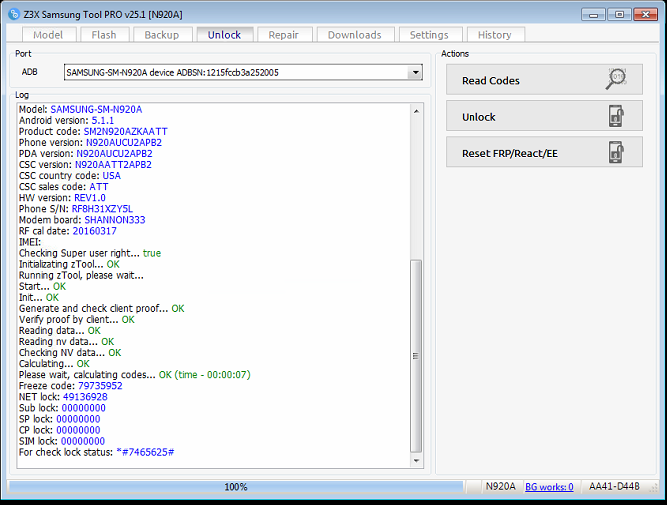
Task: Click the log vertical scrollbar thumb
Action: point(416,356)
